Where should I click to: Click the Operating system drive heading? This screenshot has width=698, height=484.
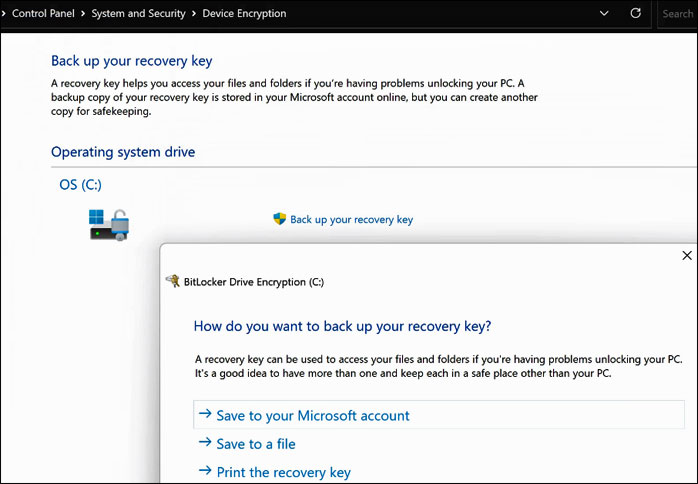[123, 152]
